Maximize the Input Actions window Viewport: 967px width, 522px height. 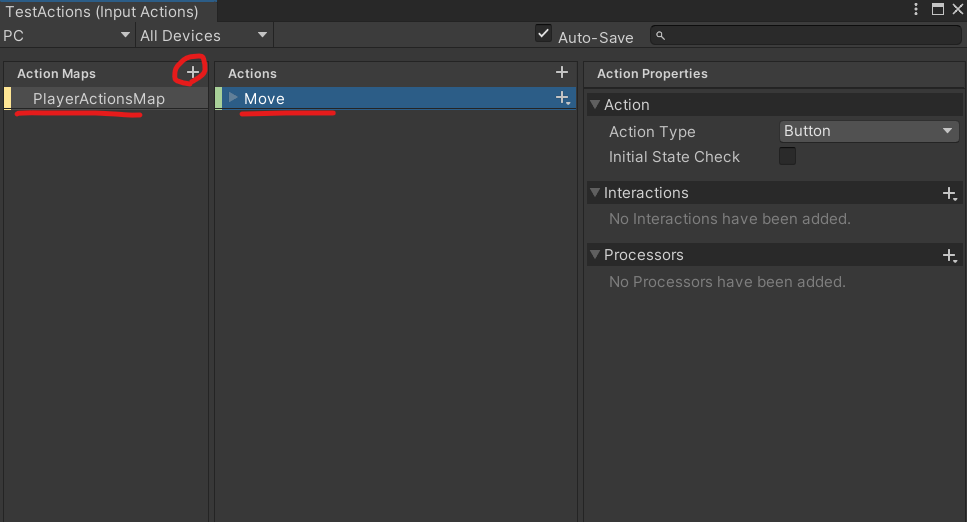point(938,9)
